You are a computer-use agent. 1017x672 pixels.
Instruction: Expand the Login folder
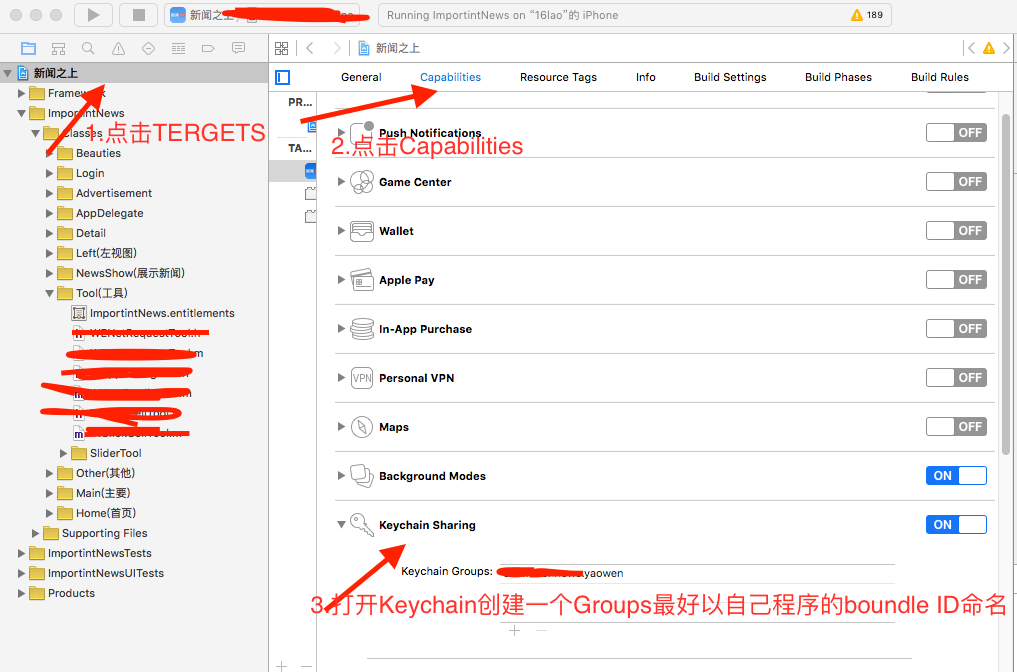[x=49, y=173]
